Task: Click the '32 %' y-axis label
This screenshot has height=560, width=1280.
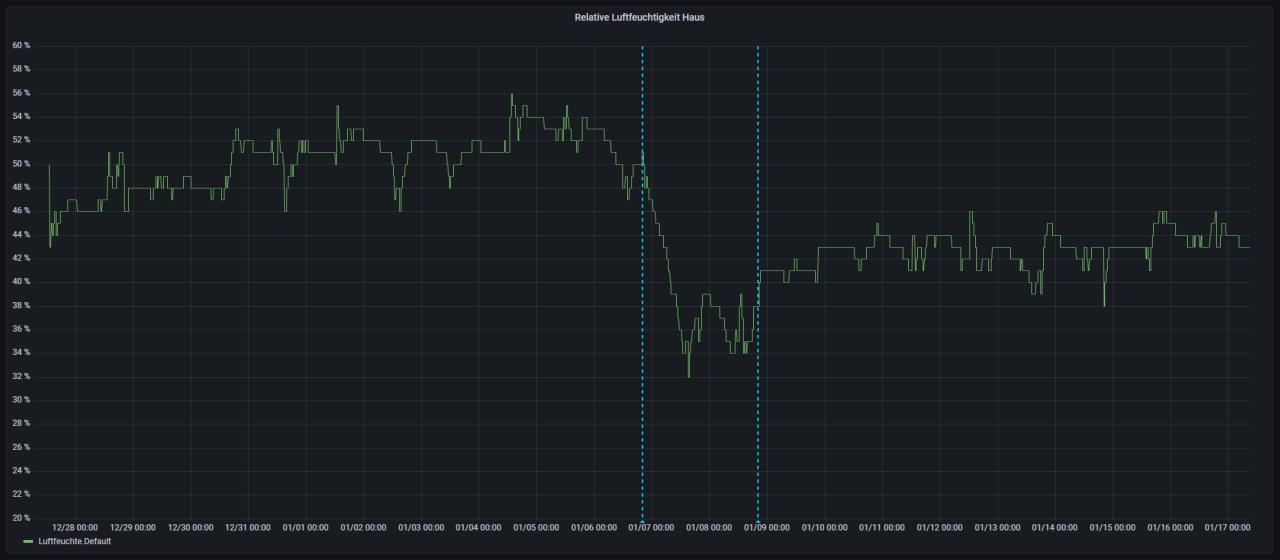Action: (21, 376)
